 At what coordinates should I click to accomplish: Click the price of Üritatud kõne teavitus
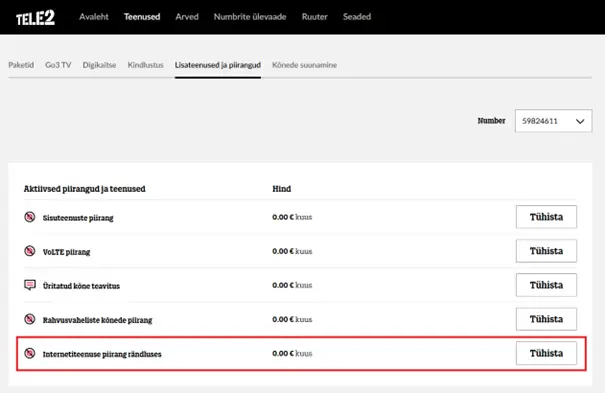[292, 285]
